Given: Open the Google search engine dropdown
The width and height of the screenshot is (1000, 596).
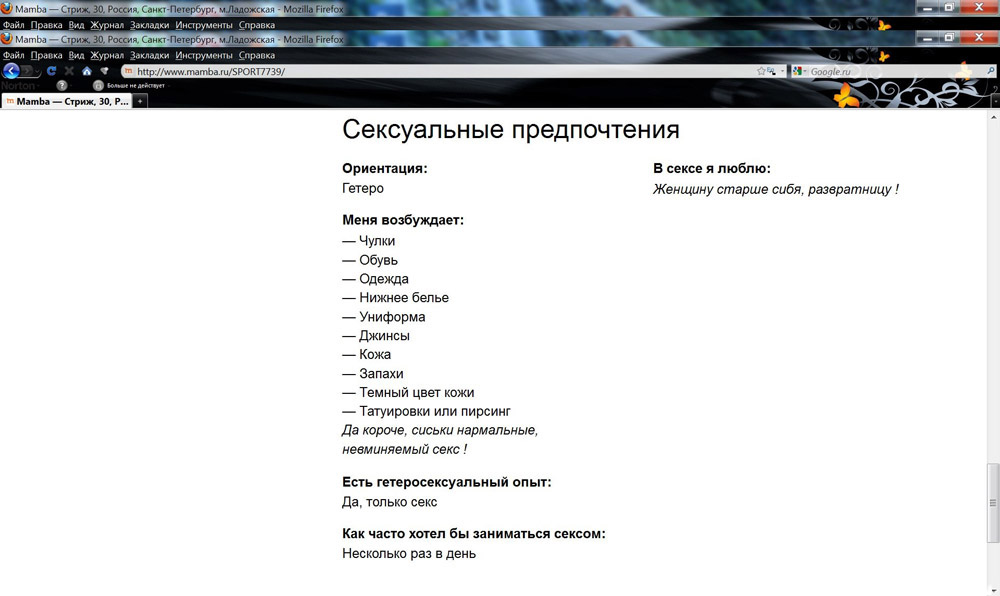Looking at the screenshot, I should [x=800, y=71].
